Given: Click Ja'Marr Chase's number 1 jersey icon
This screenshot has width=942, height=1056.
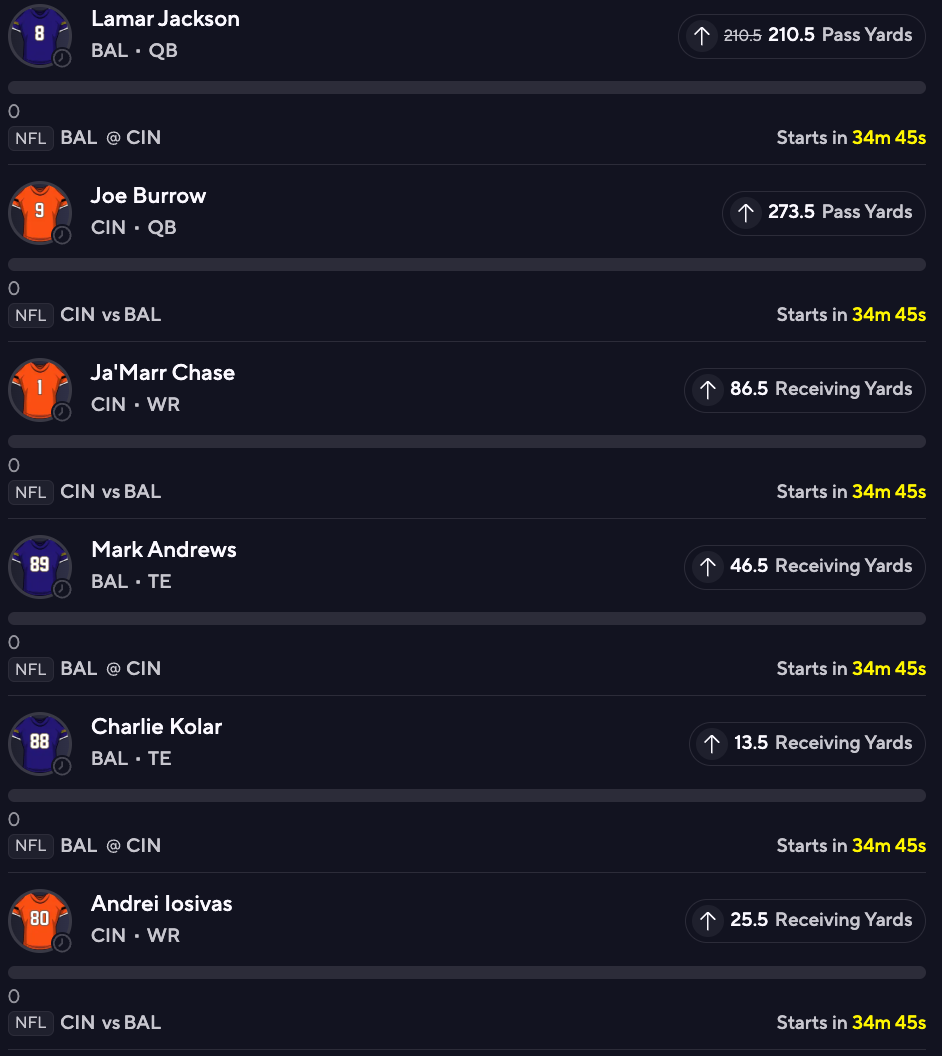Looking at the screenshot, I should pos(40,390).
